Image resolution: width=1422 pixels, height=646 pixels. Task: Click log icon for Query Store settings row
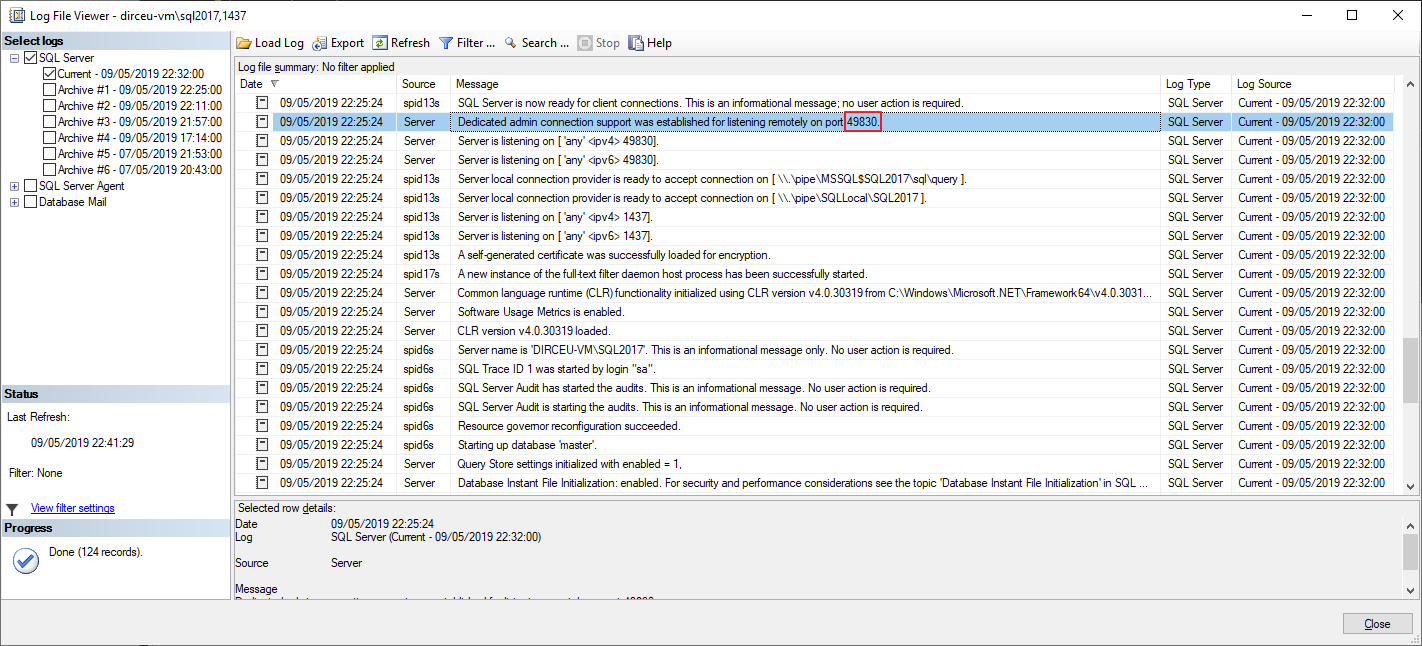click(262, 464)
